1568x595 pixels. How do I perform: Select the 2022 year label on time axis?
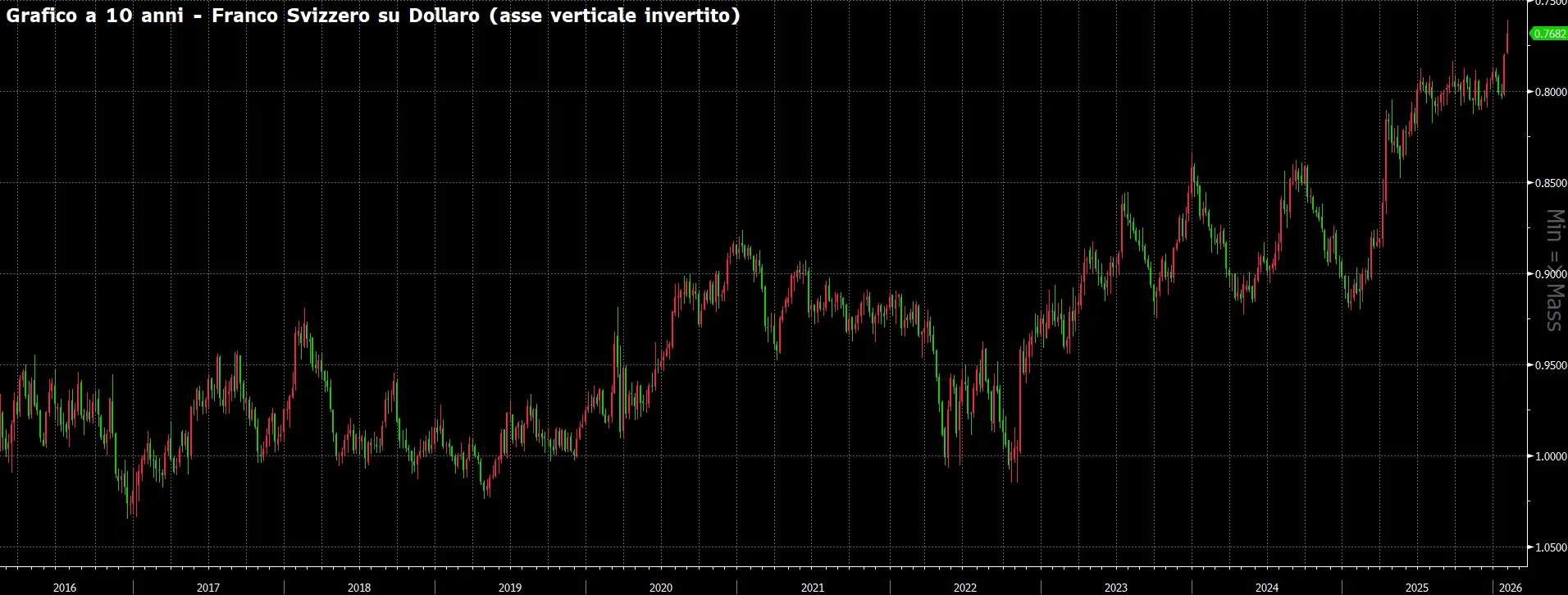965,588
